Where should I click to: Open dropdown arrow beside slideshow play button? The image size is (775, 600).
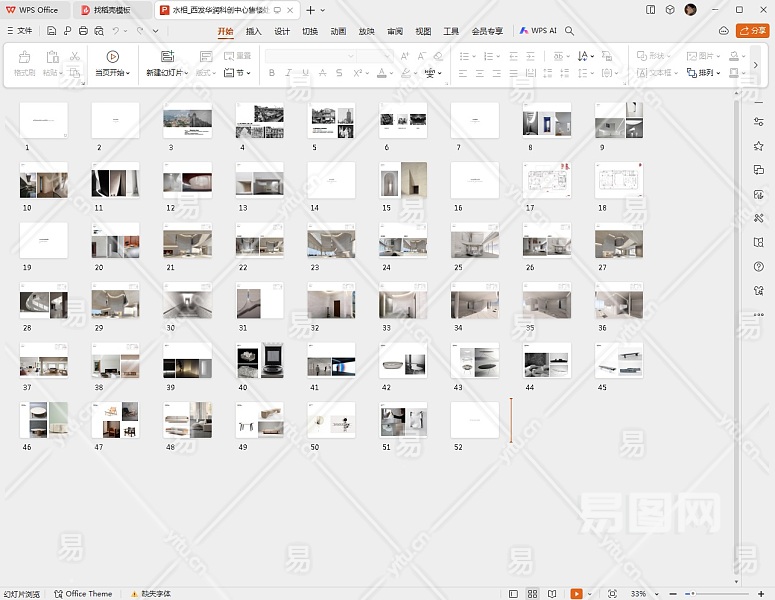pos(591,594)
